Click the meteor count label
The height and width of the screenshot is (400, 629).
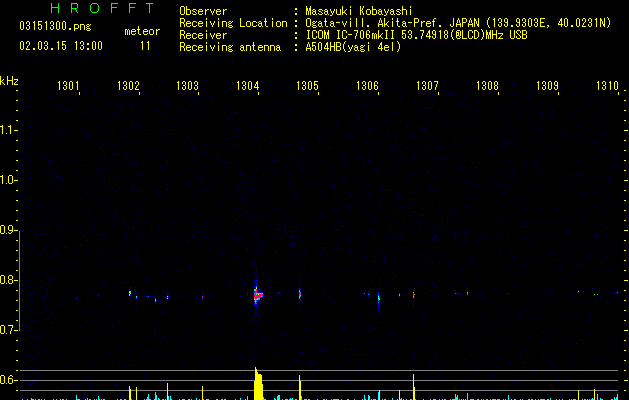(142, 31)
